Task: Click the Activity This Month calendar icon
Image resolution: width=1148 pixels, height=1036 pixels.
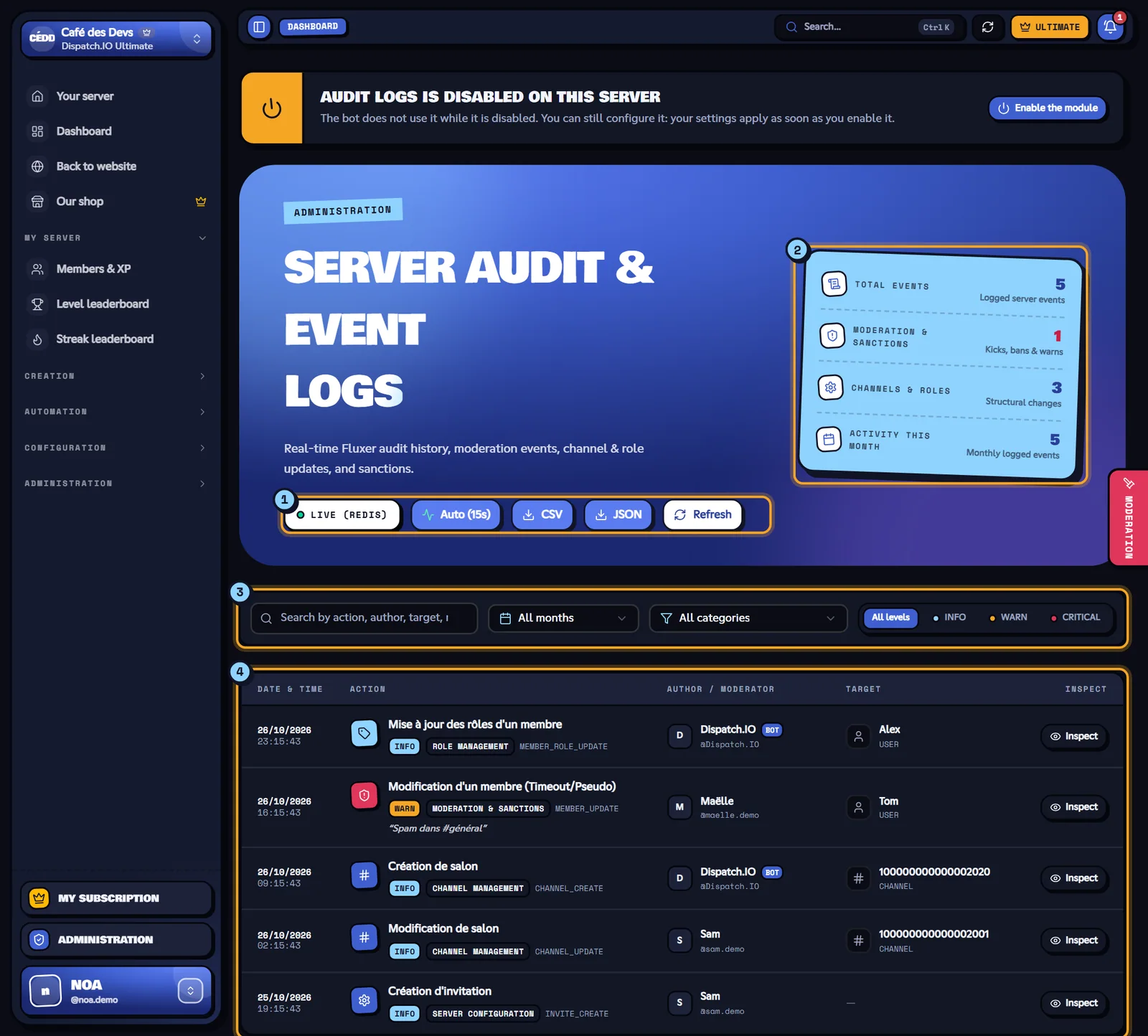Action: [829, 439]
